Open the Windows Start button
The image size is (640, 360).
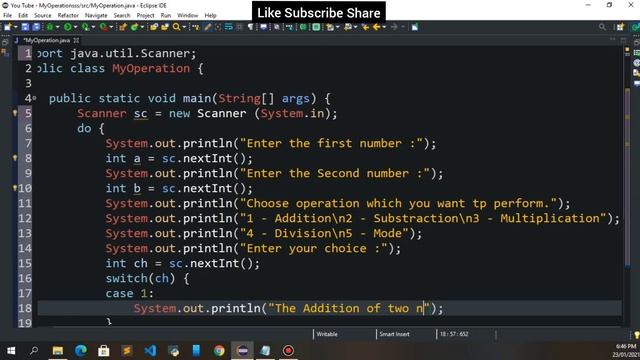[x=11, y=351]
